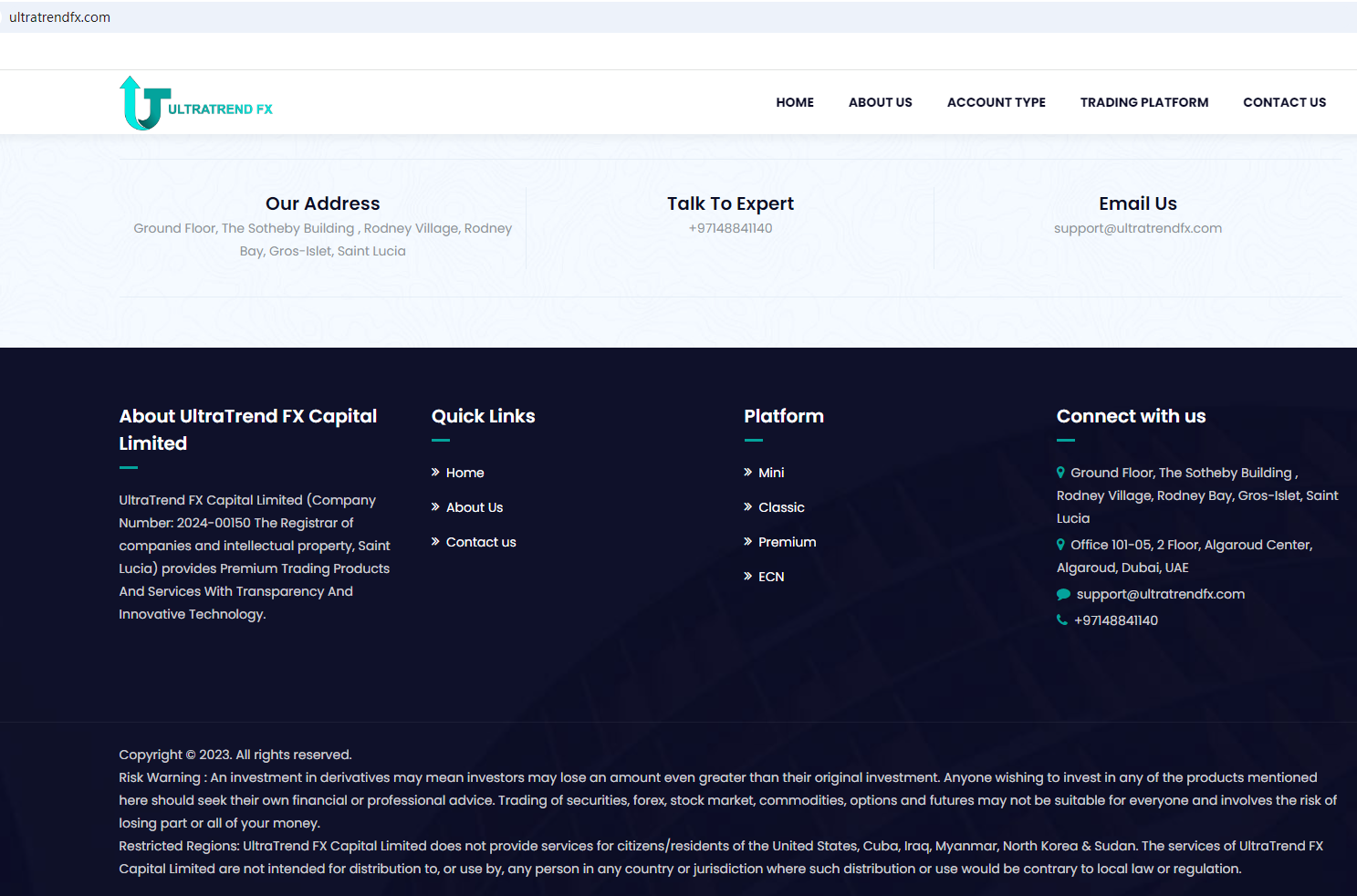Click the chevron icon next to ECN
1357x896 pixels.
(x=748, y=577)
